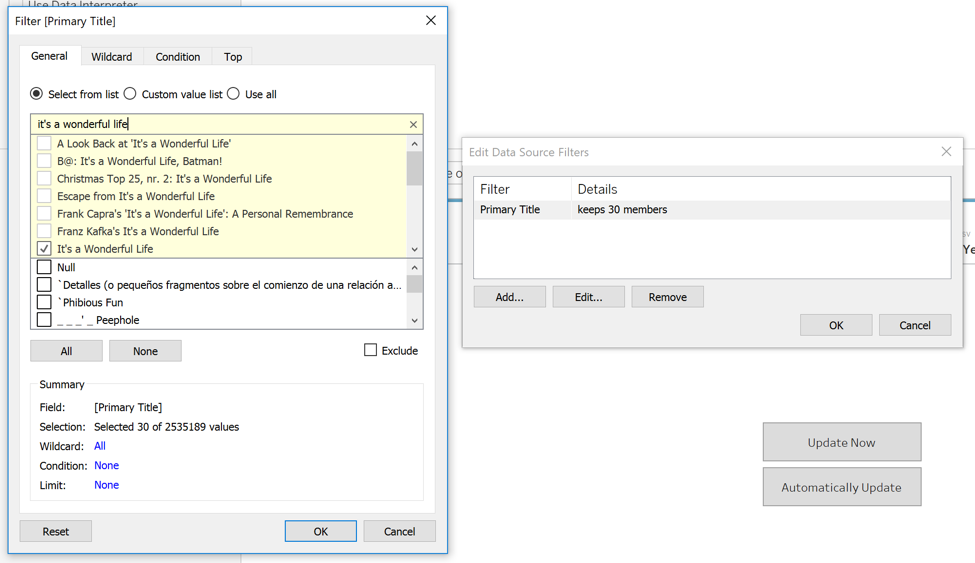Clear the search text with X icon
This screenshot has height=563, width=975.
413,125
